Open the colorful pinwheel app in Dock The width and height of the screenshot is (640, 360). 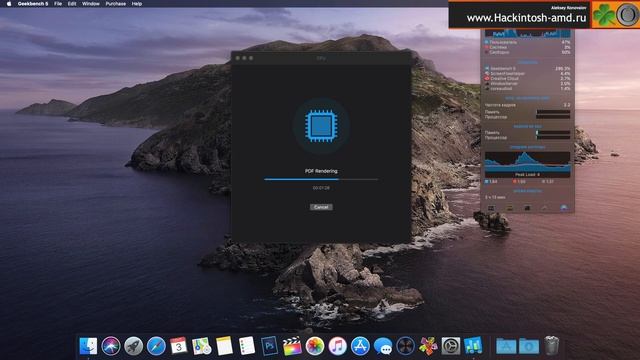(x=428, y=346)
